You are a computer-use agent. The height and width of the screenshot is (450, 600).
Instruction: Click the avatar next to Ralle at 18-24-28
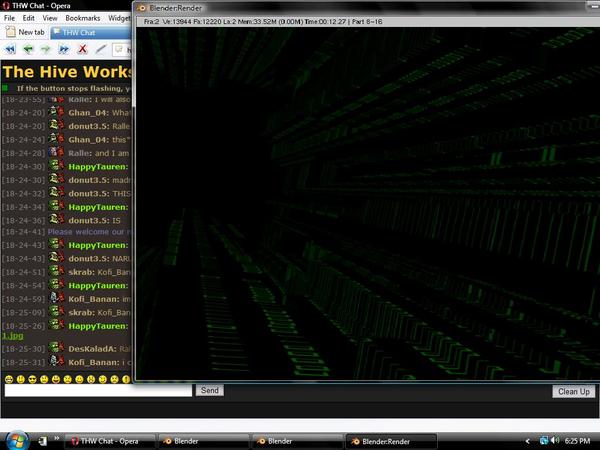(57, 153)
